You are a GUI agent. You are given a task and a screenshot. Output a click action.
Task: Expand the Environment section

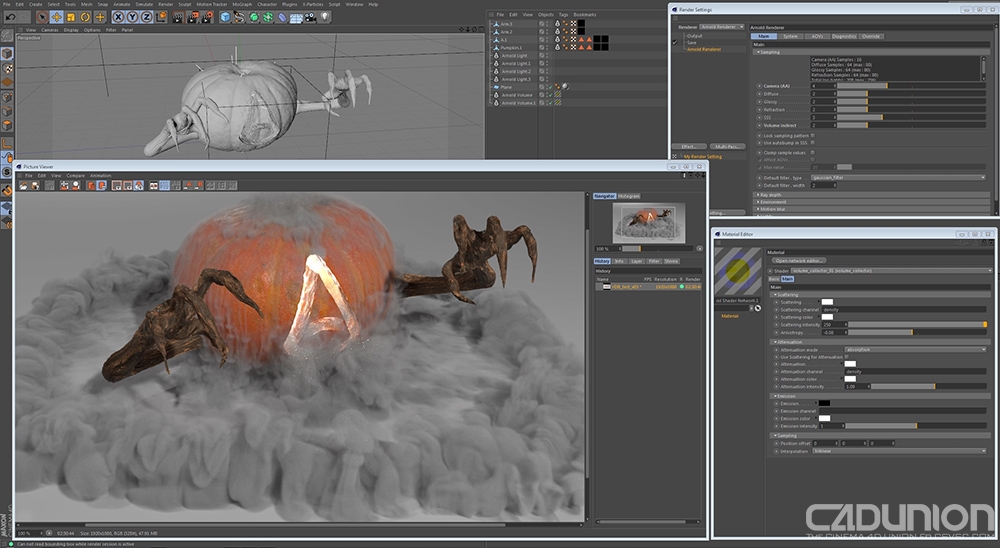click(772, 202)
